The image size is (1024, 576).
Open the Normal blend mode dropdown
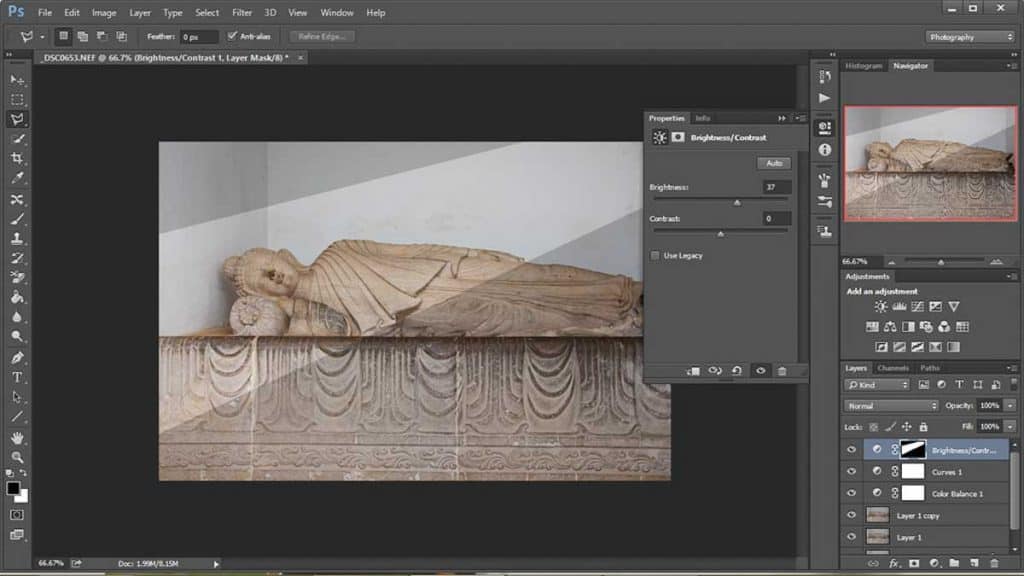click(x=891, y=406)
